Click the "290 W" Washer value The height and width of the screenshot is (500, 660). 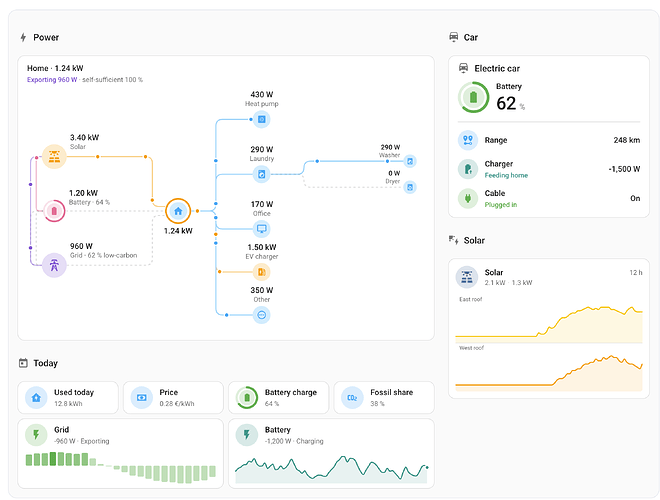click(x=390, y=147)
